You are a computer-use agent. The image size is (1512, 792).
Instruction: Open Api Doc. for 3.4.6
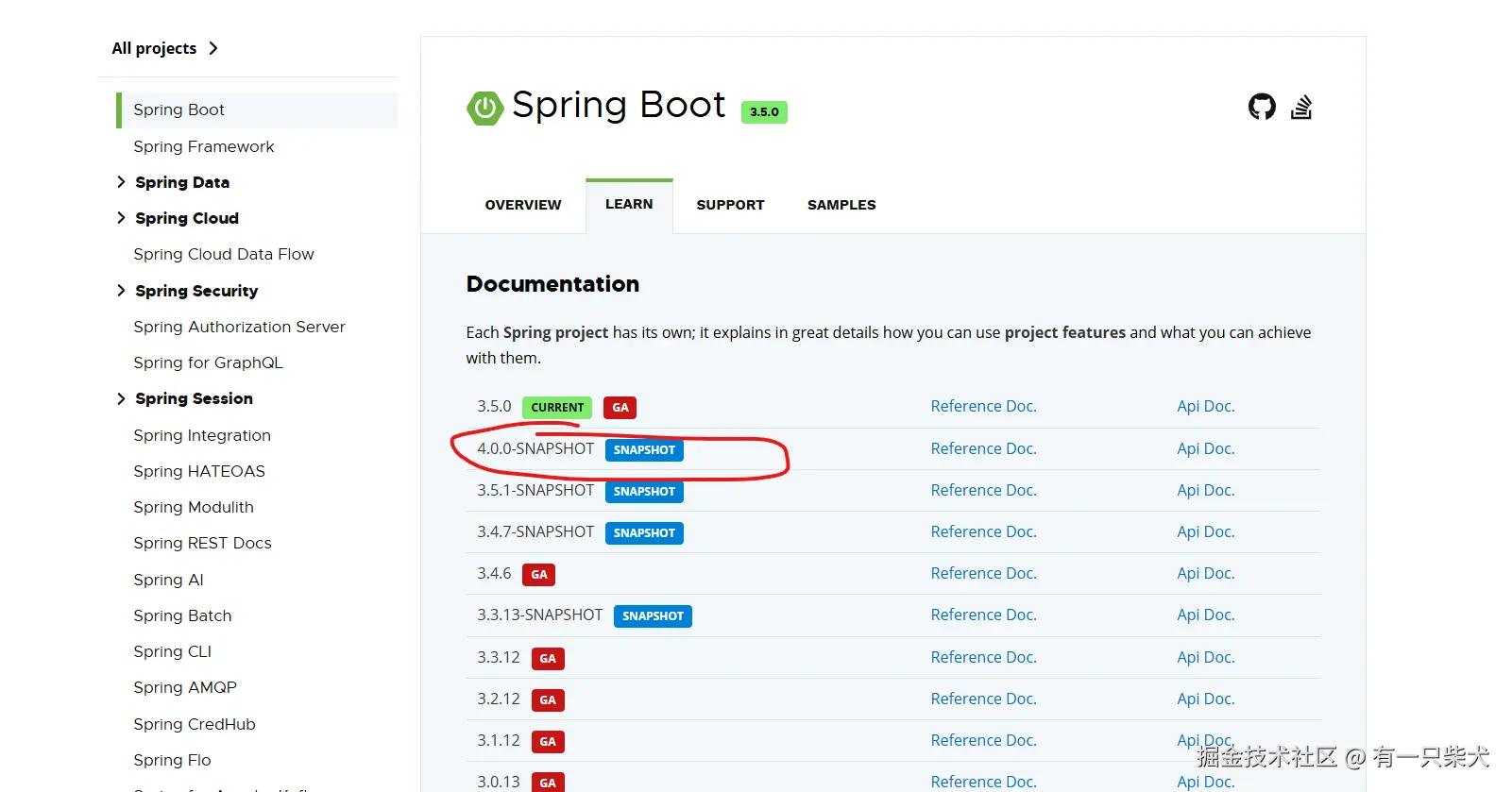(1205, 573)
